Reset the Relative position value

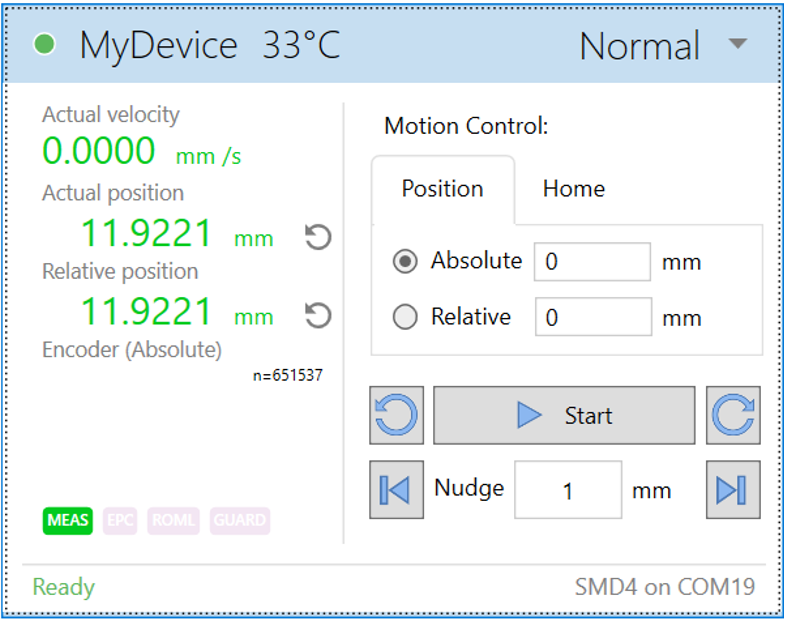tap(318, 316)
